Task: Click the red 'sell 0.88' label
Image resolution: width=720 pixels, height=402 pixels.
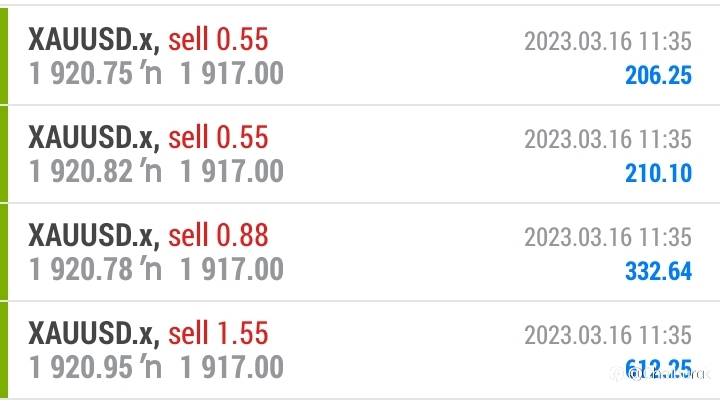Action: click(x=218, y=235)
